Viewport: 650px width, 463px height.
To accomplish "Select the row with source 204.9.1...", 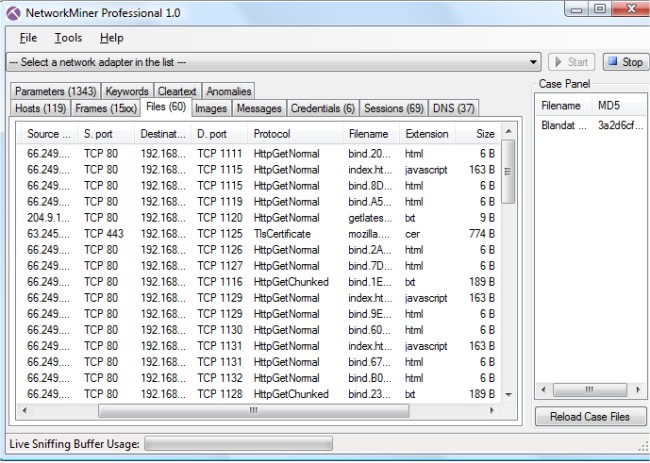I will click(259, 218).
